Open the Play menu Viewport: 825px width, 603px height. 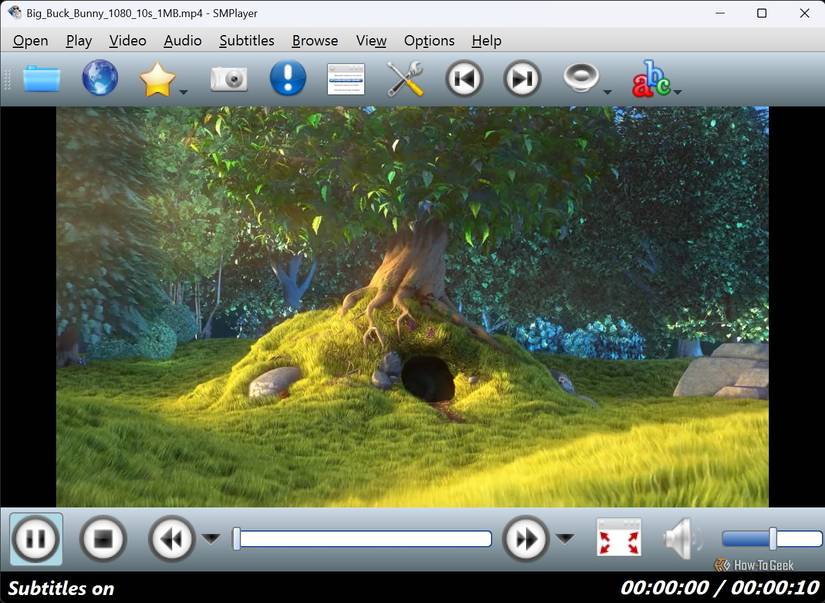[x=79, y=41]
